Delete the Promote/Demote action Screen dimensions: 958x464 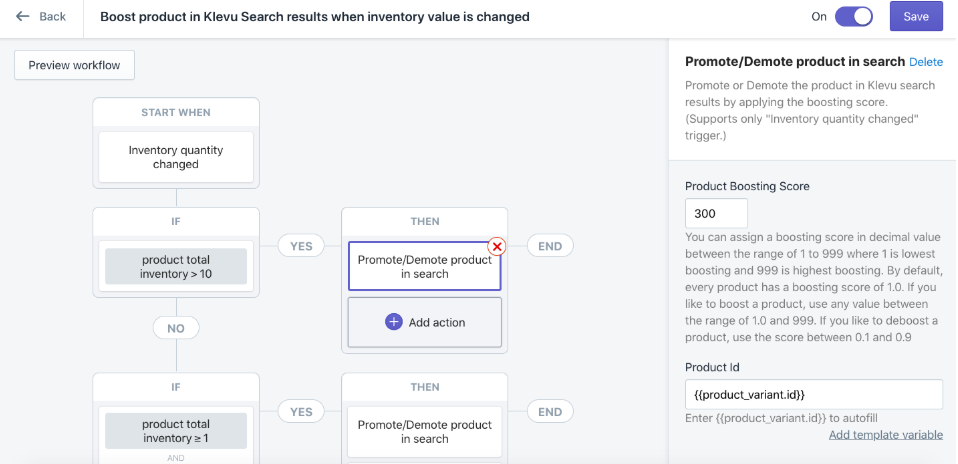[x=926, y=62]
